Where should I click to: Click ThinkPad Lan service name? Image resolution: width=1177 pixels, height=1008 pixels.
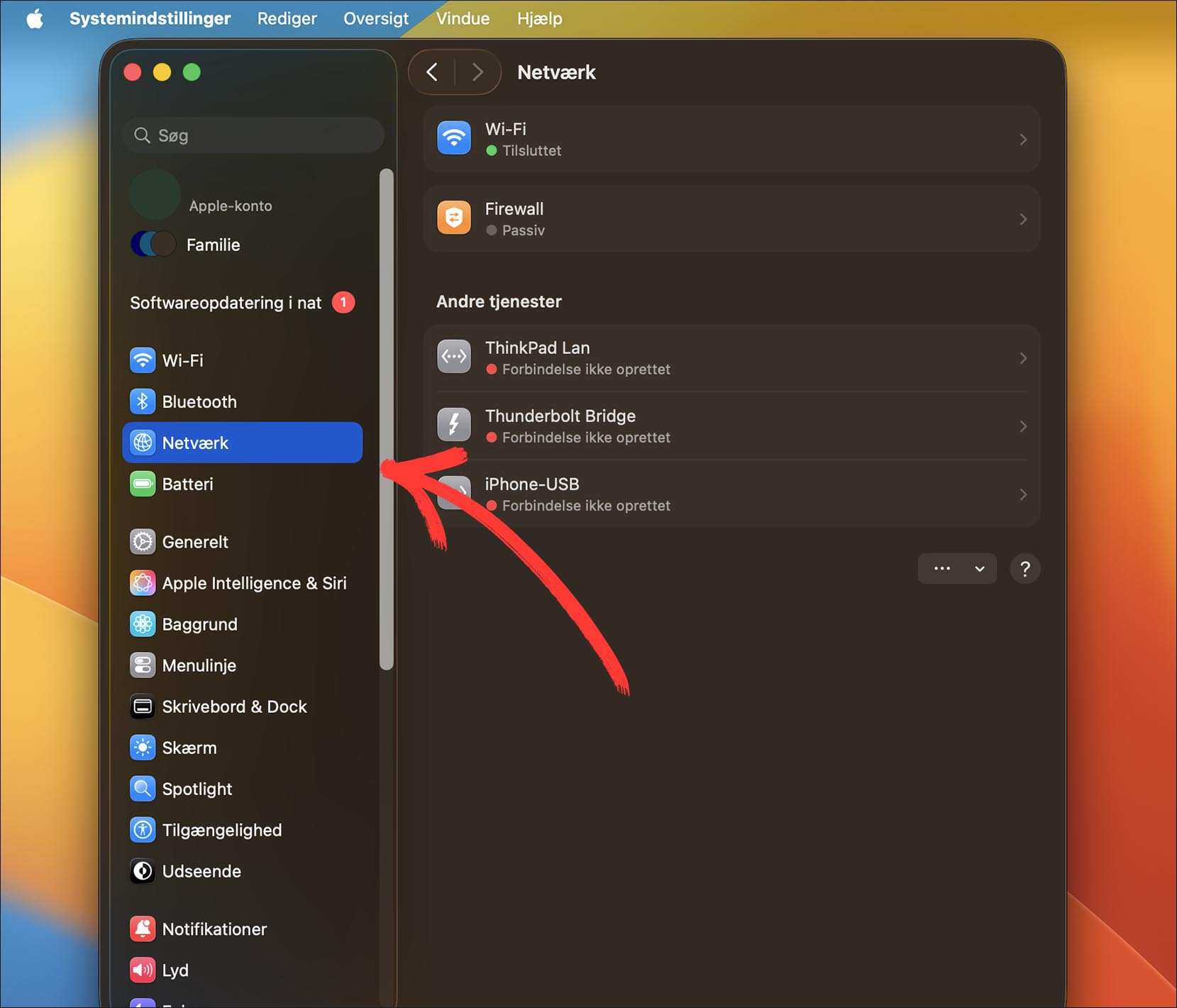pyautogui.click(x=537, y=348)
